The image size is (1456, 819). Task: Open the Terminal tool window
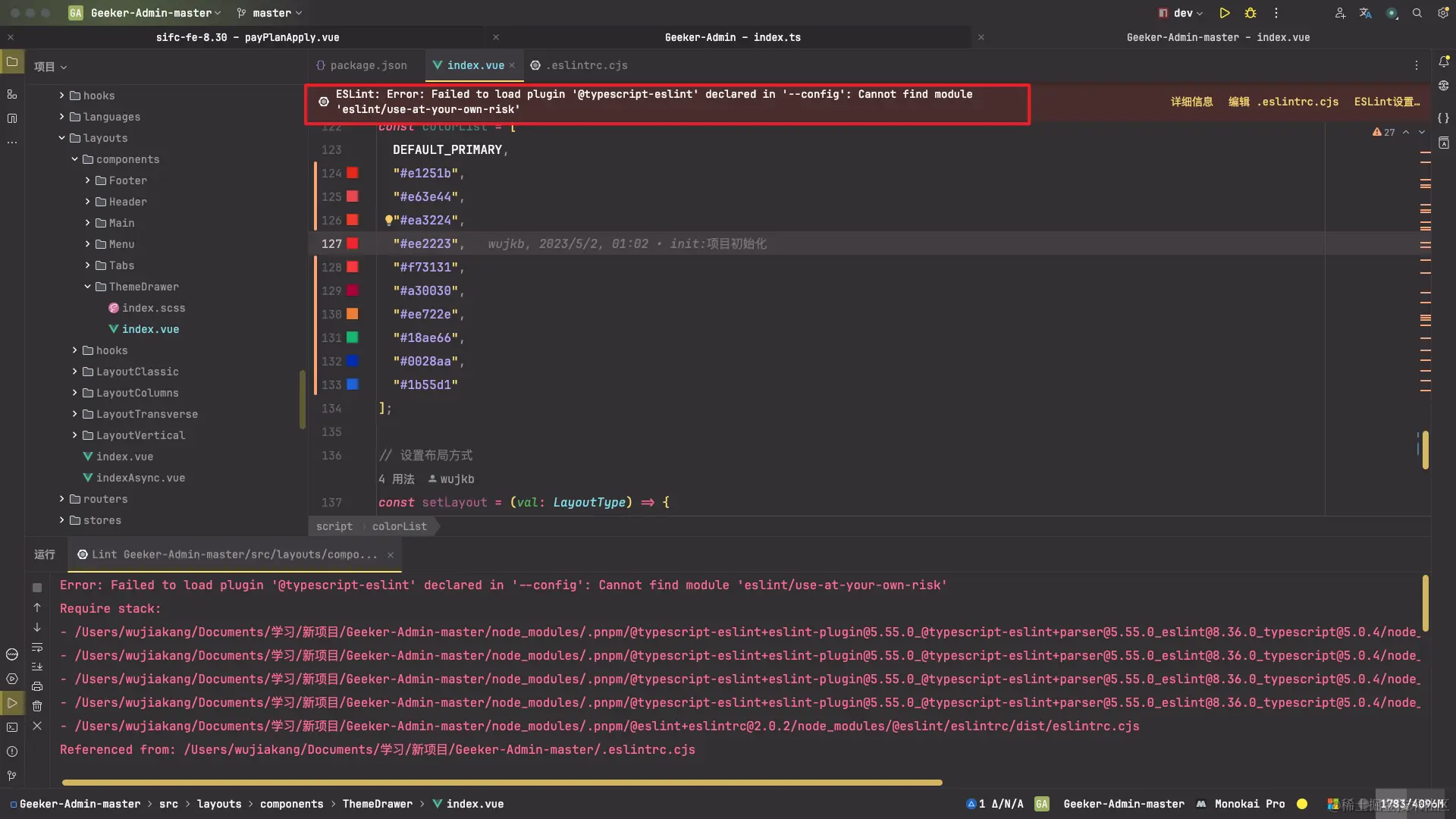click(12, 727)
